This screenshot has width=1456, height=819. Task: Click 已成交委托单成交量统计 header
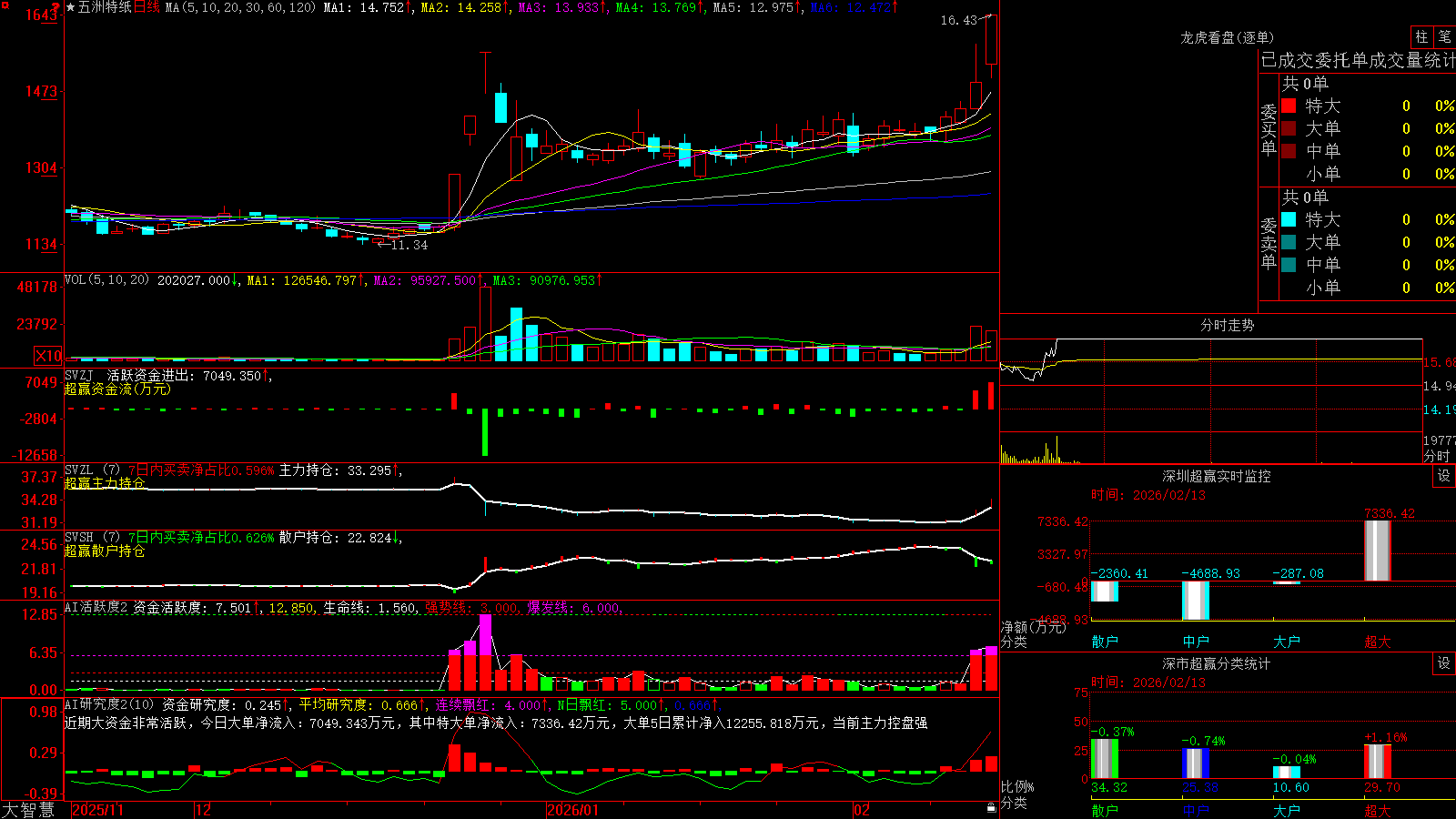[x=1358, y=60]
